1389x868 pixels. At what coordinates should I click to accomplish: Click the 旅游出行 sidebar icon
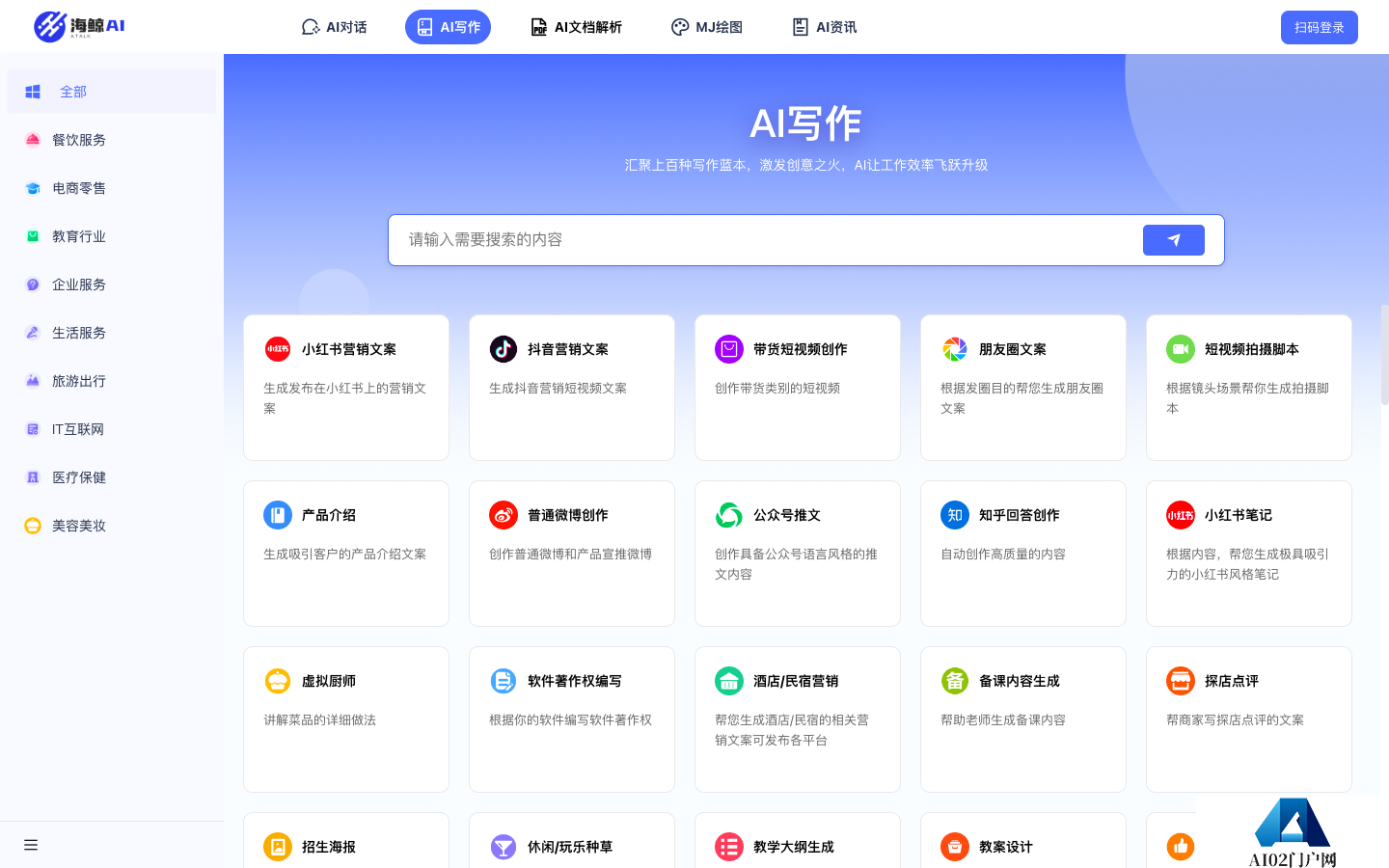click(x=33, y=381)
